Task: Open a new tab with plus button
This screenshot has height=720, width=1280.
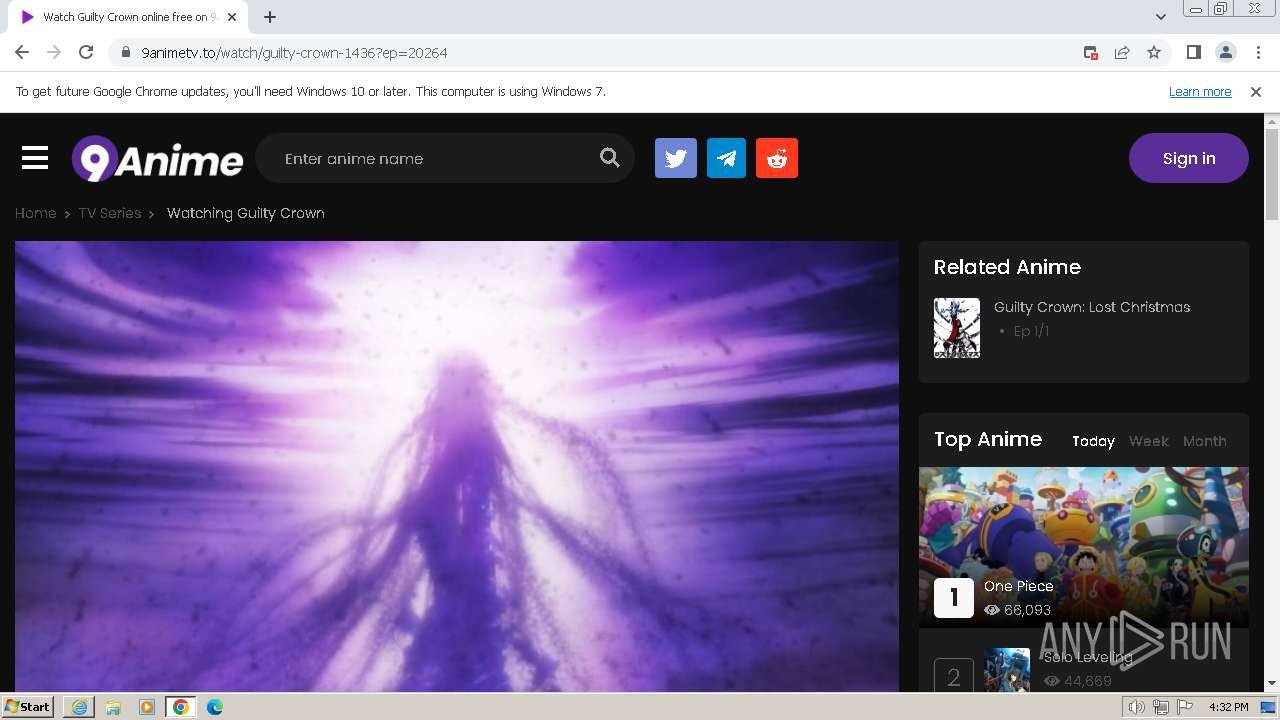Action: tap(270, 17)
